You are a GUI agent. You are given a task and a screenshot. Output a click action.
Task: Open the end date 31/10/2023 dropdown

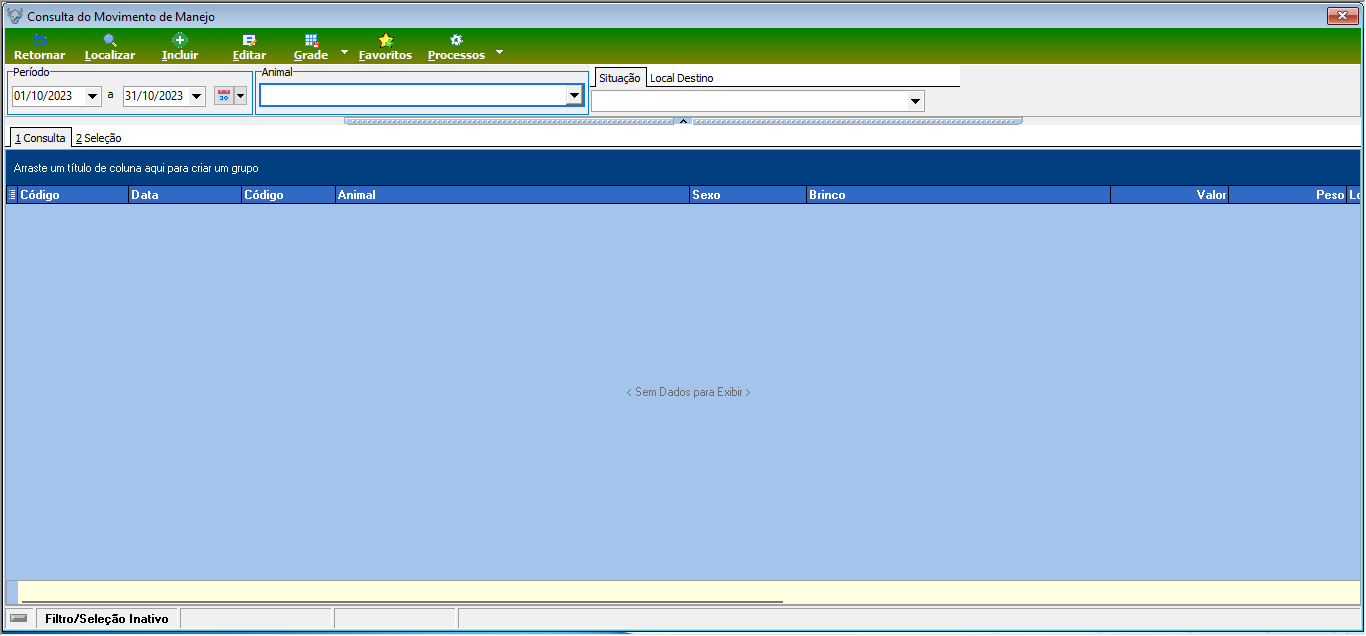tap(197, 96)
